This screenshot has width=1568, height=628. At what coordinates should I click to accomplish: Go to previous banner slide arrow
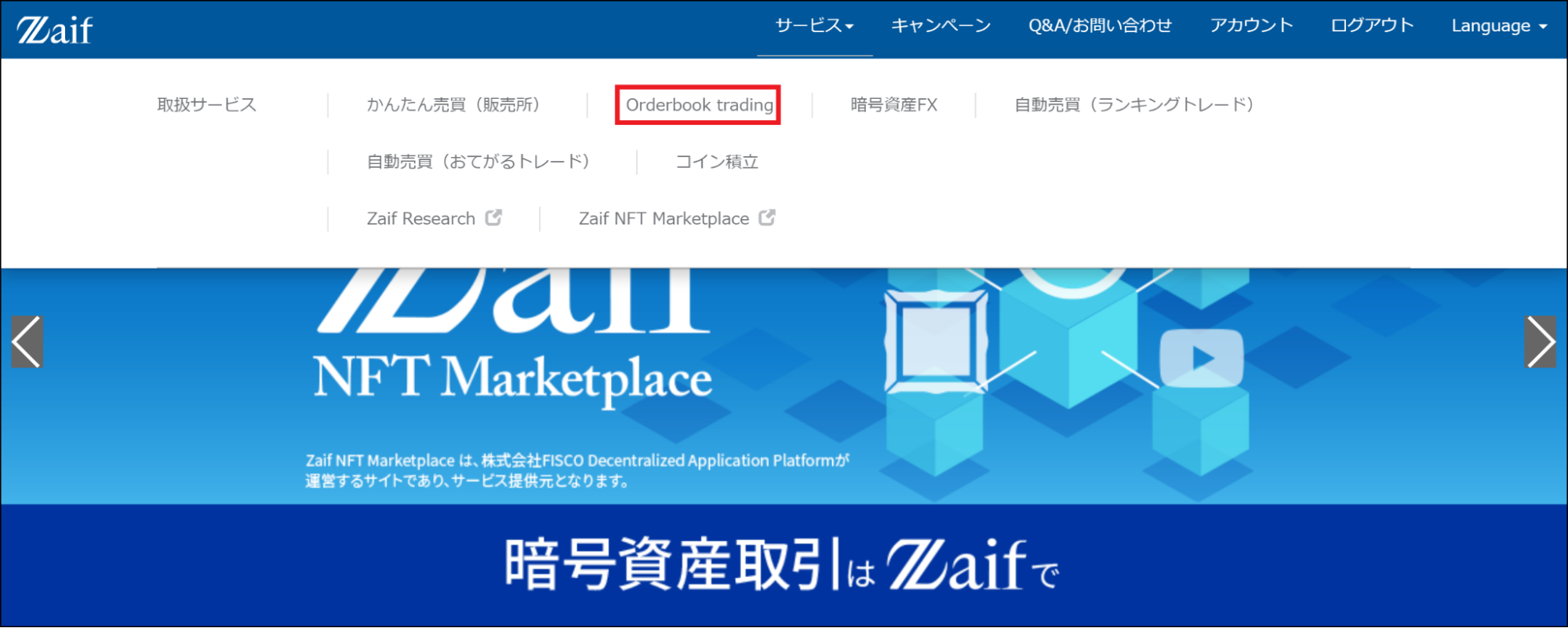27,341
